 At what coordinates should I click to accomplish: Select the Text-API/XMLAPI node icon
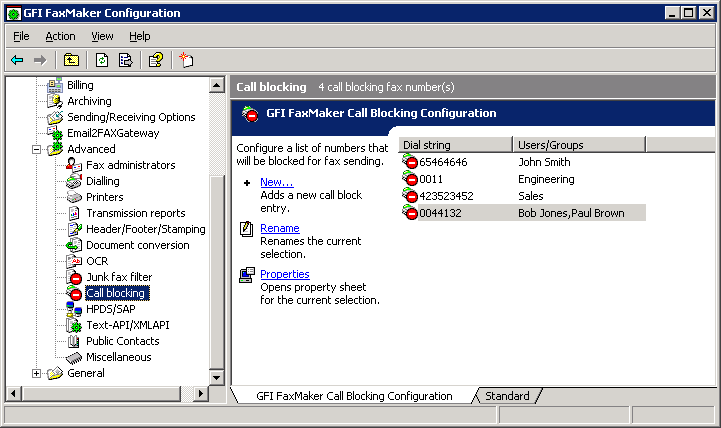pyautogui.click(x=74, y=325)
